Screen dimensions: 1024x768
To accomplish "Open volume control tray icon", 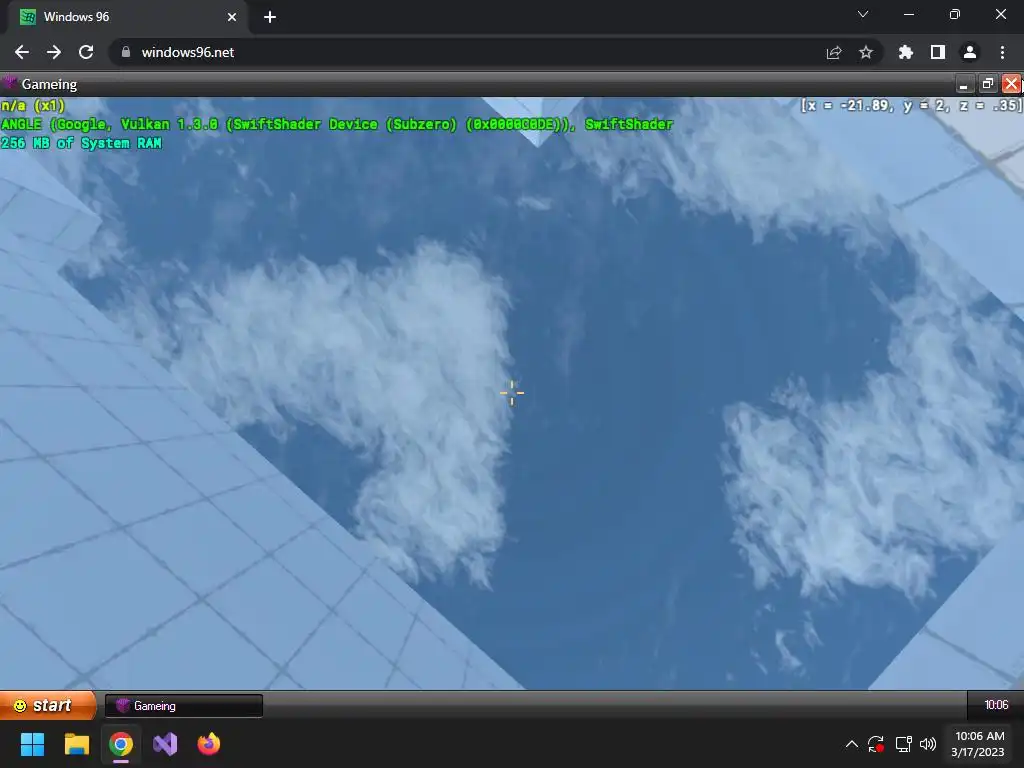I will [x=927, y=744].
